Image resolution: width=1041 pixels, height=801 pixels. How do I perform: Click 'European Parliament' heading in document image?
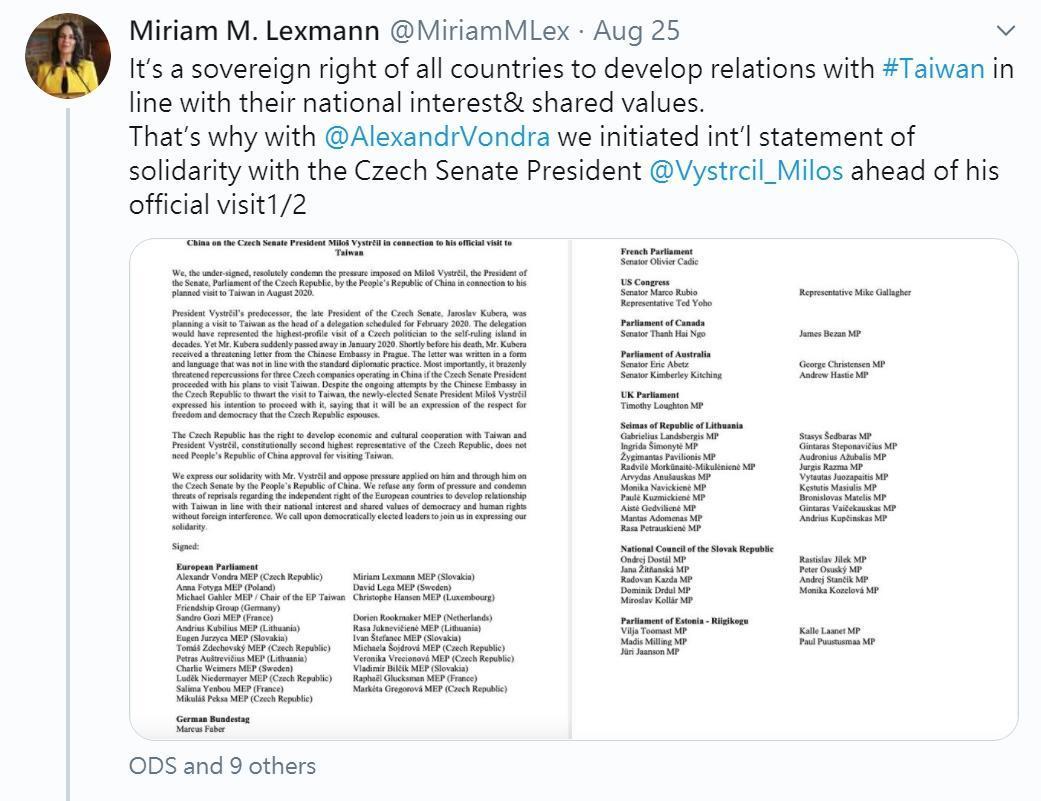217,567
